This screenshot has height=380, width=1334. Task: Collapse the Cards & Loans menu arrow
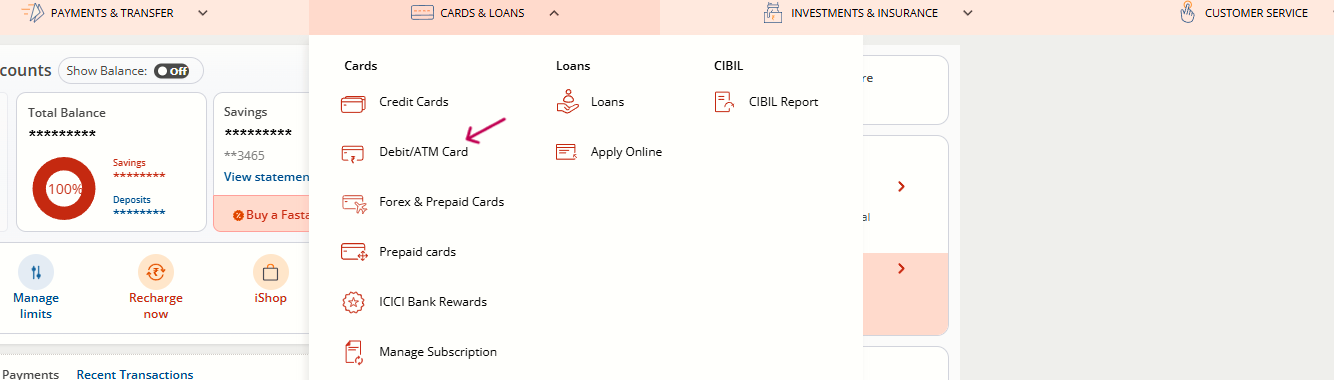[x=554, y=13]
